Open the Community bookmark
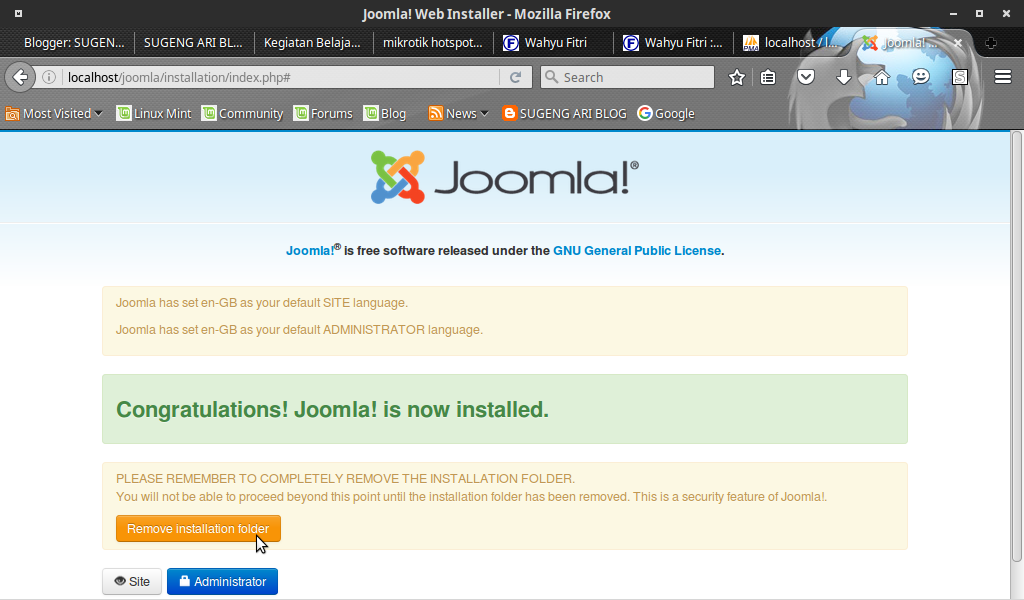 tap(242, 114)
